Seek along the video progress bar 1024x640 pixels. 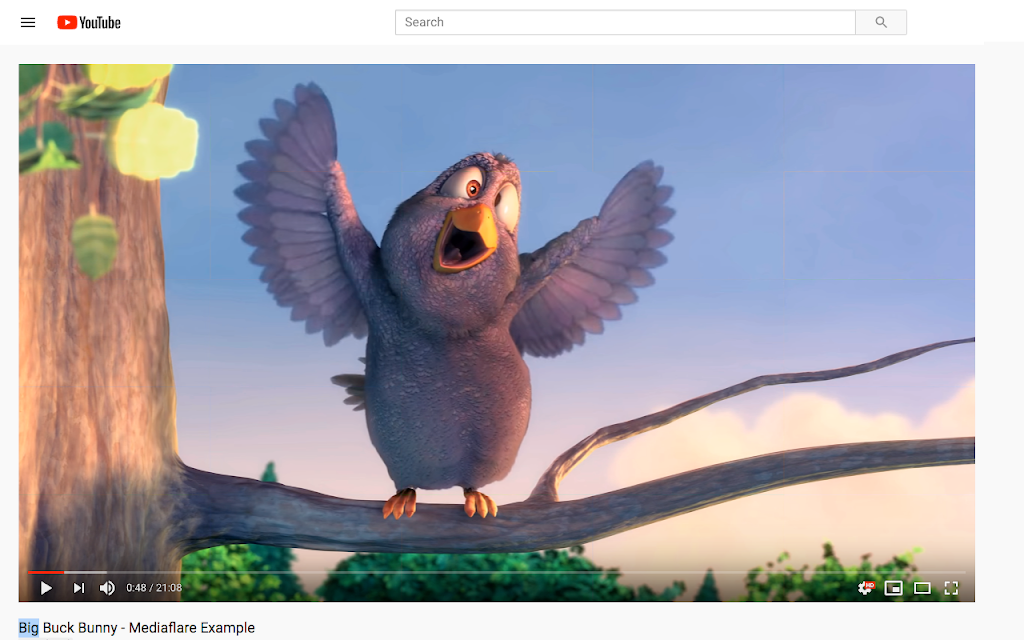coord(496,572)
